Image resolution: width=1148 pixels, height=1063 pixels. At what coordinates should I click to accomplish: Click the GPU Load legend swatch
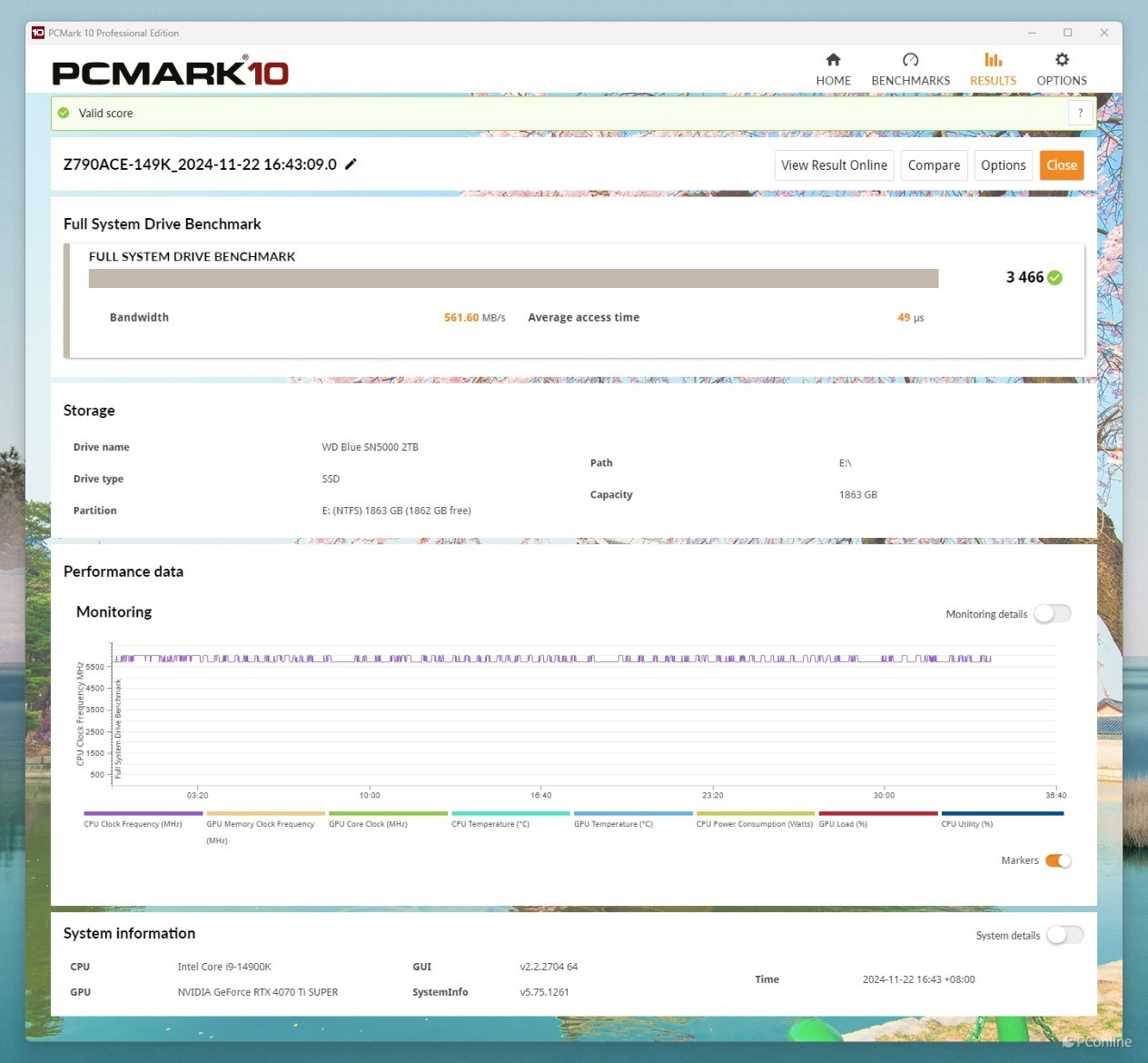point(877,813)
